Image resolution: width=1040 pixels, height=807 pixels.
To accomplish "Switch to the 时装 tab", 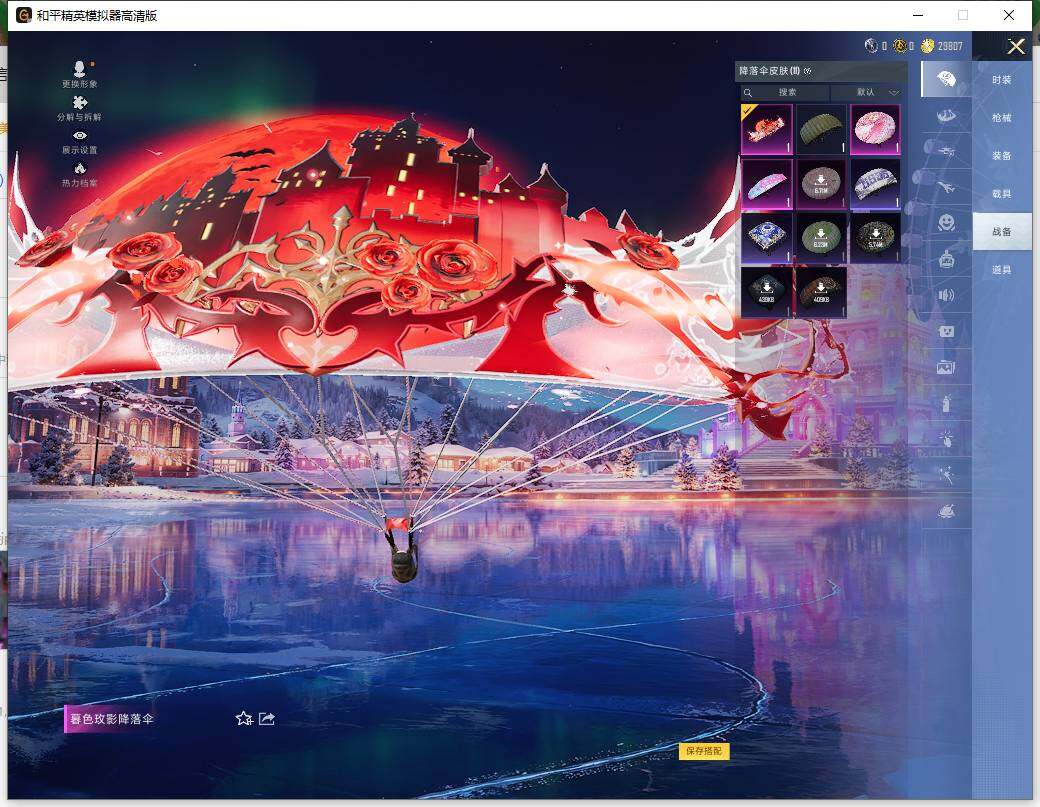I will click(x=1002, y=80).
